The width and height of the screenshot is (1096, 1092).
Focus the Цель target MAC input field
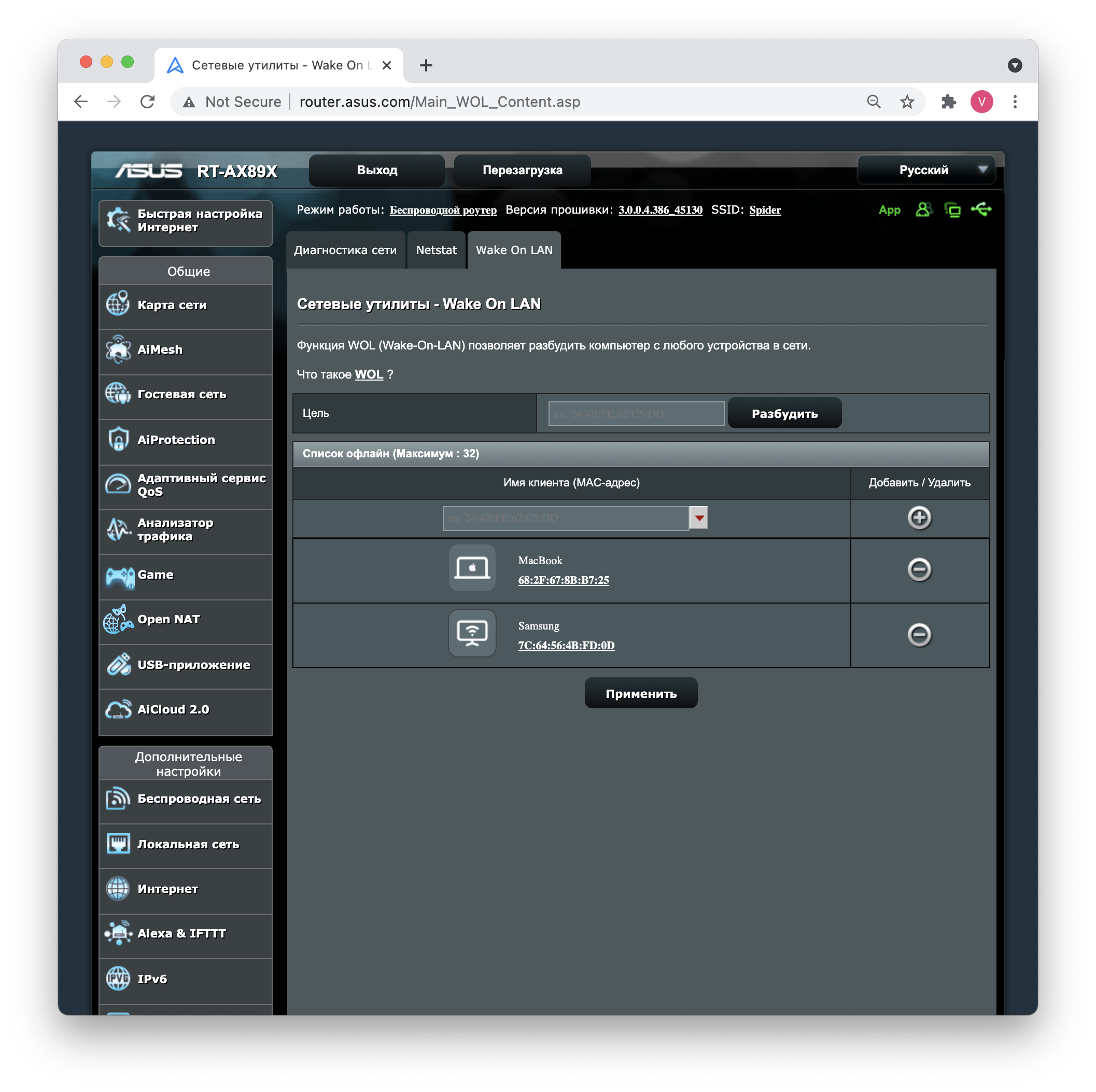636,414
